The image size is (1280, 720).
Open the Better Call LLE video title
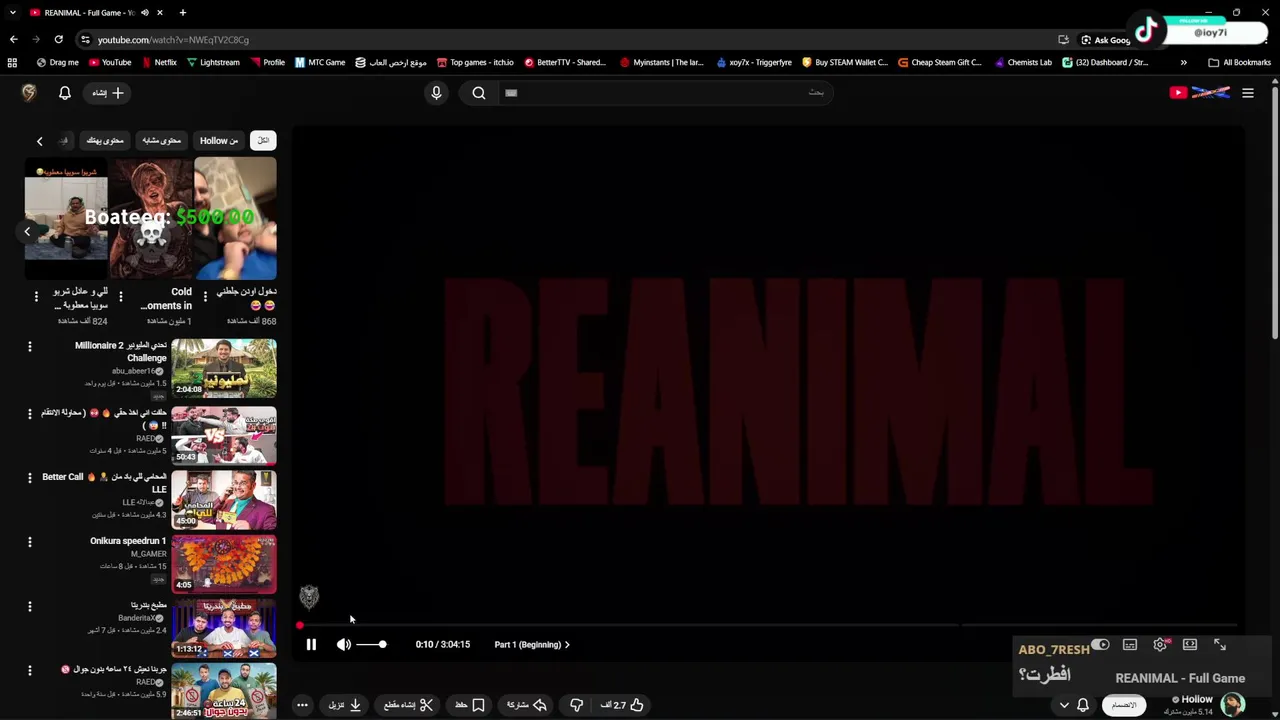click(104, 483)
